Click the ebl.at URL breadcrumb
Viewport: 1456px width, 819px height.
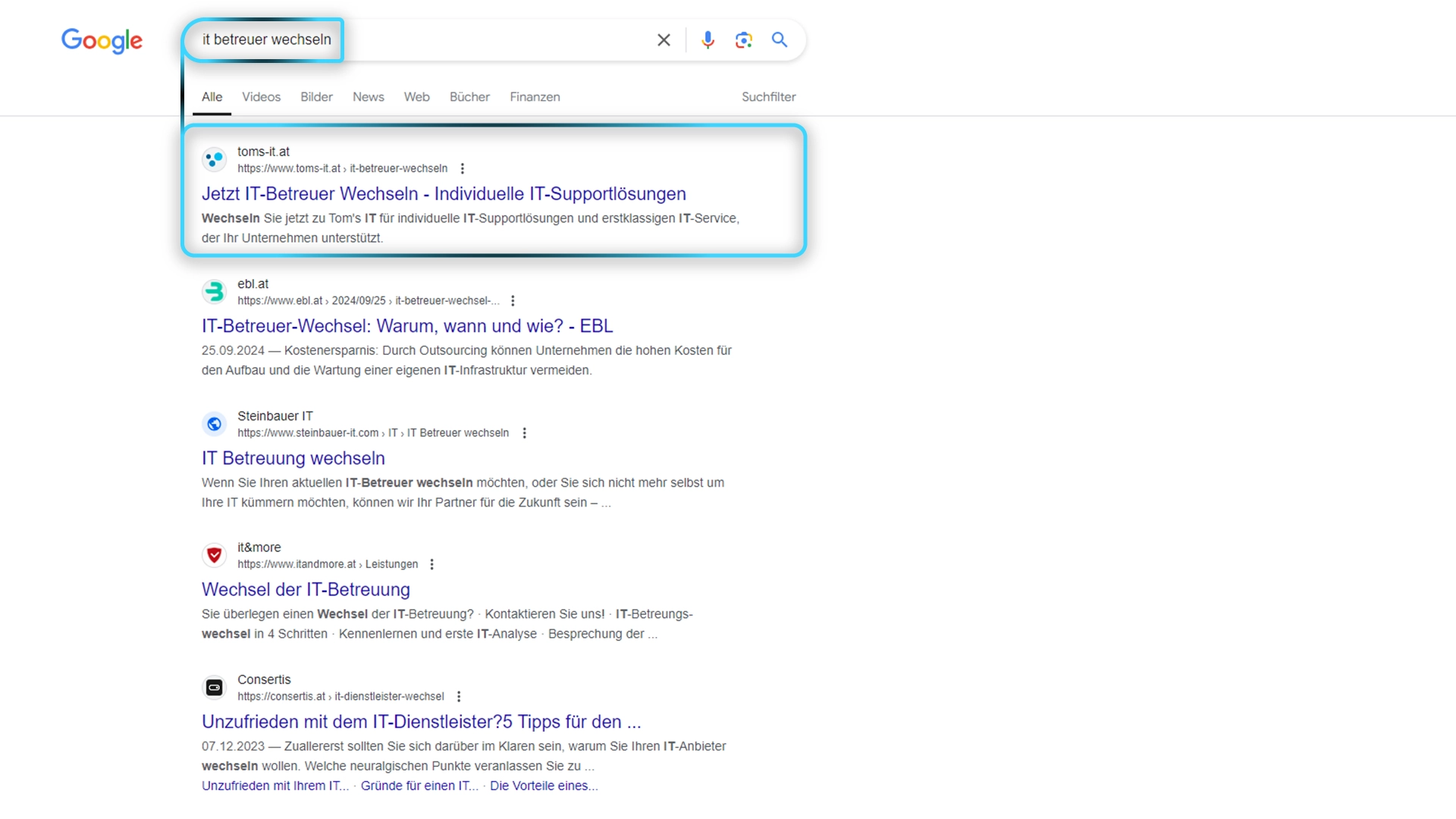coord(369,300)
